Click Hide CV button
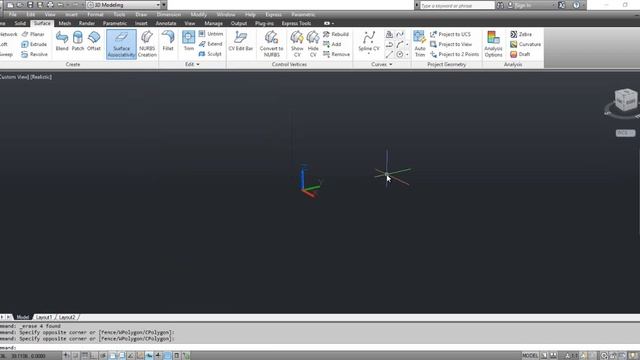This screenshot has height=360, width=640. click(313, 44)
